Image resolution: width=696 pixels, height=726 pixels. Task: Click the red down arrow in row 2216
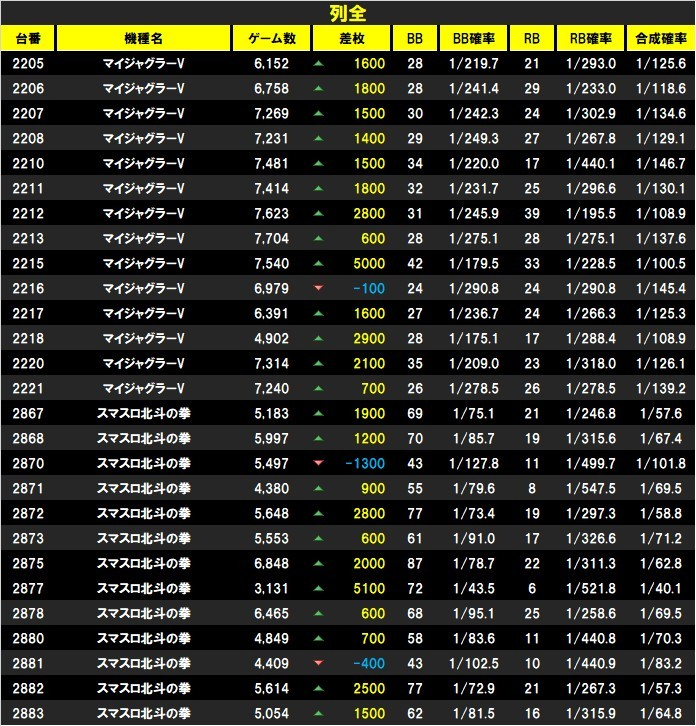(318, 288)
